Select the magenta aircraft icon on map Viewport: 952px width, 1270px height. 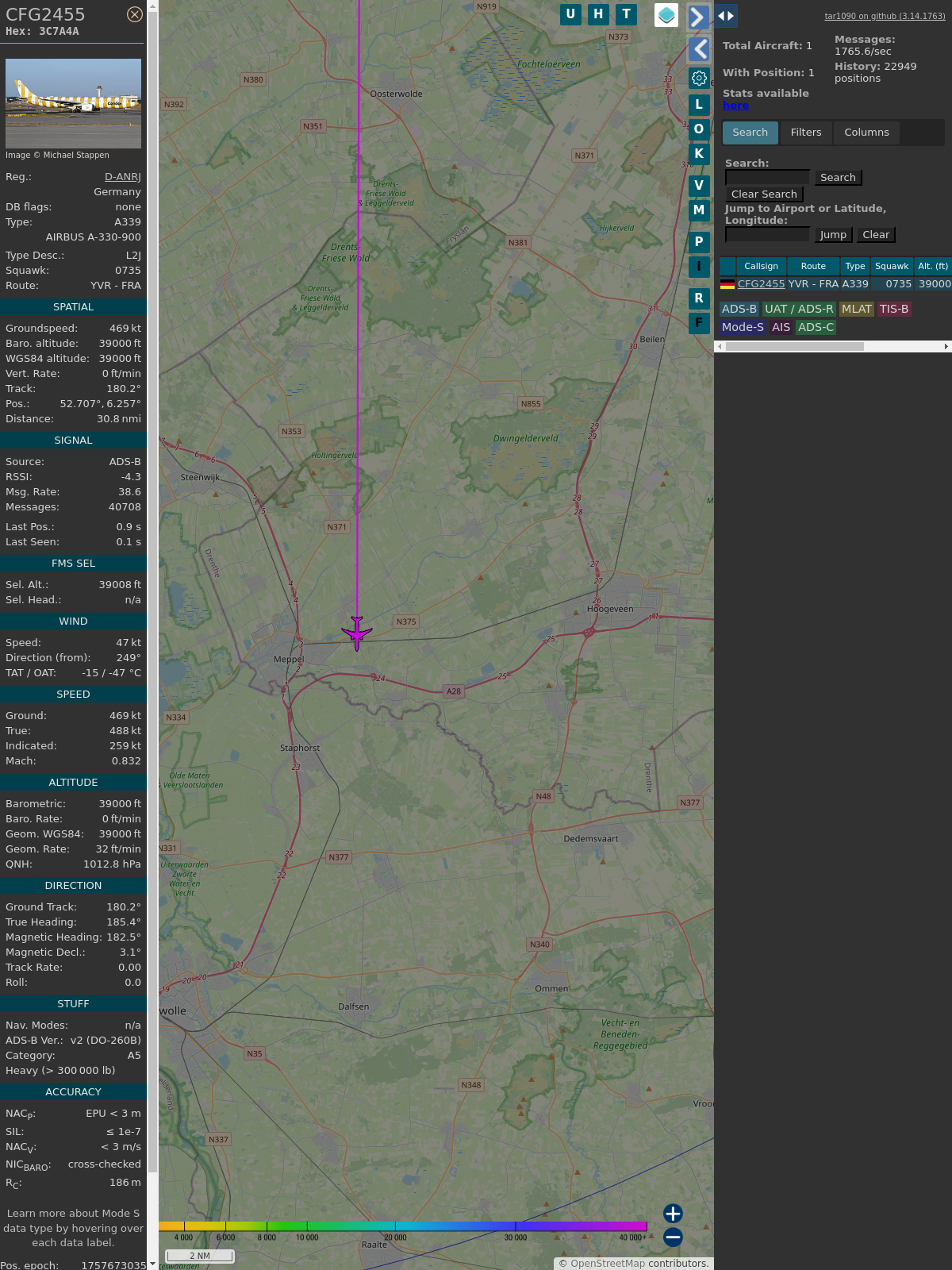click(357, 633)
